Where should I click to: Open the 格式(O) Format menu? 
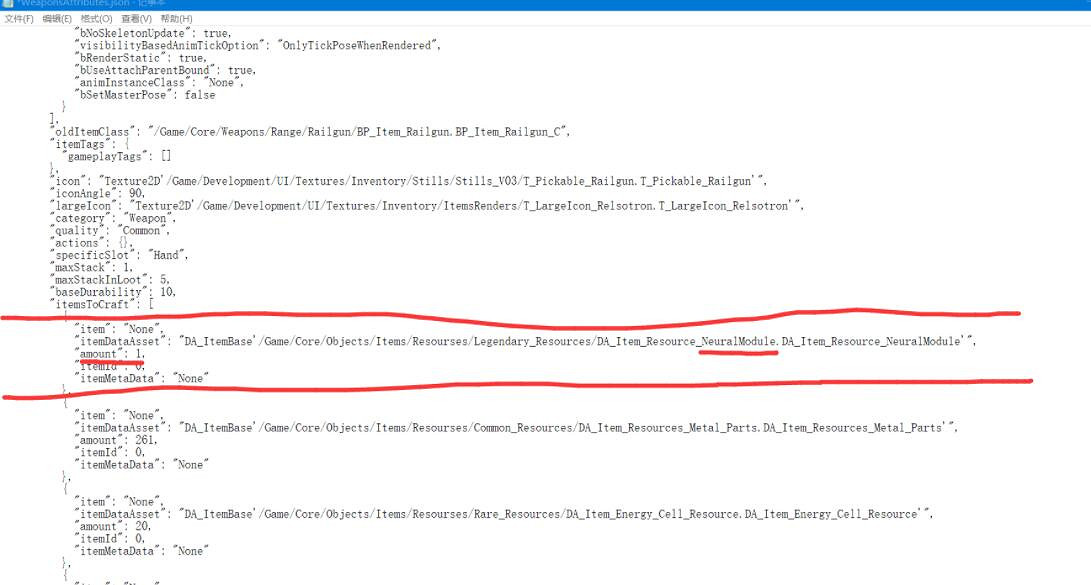pyautogui.click(x=96, y=19)
